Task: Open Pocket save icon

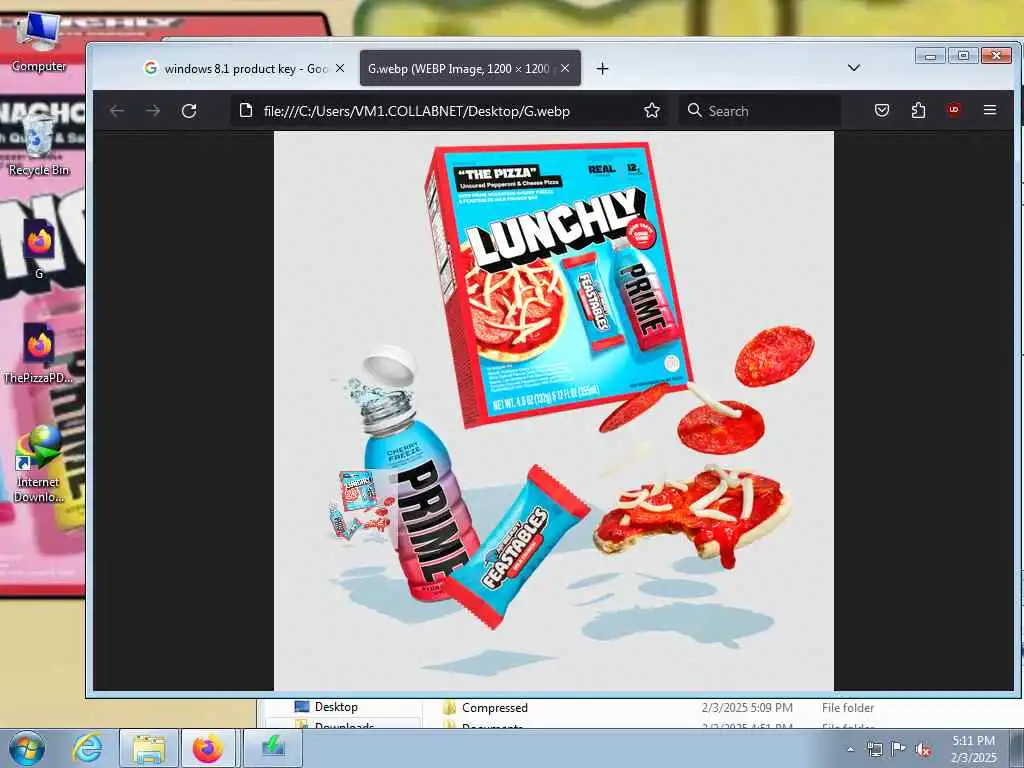Action: (x=882, y=110)
